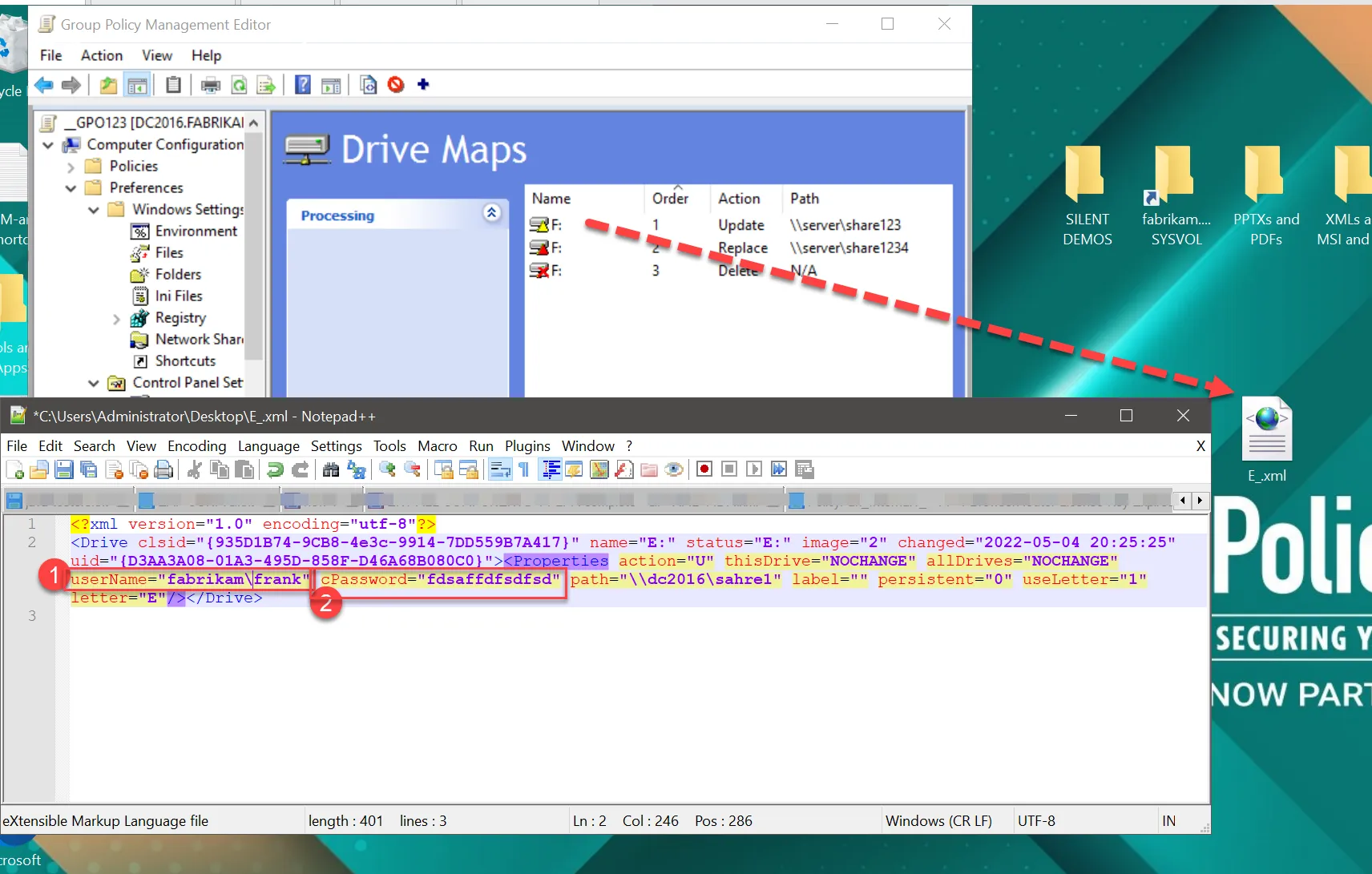Click the Undo icon in Notepad++ toolbar

275,469
